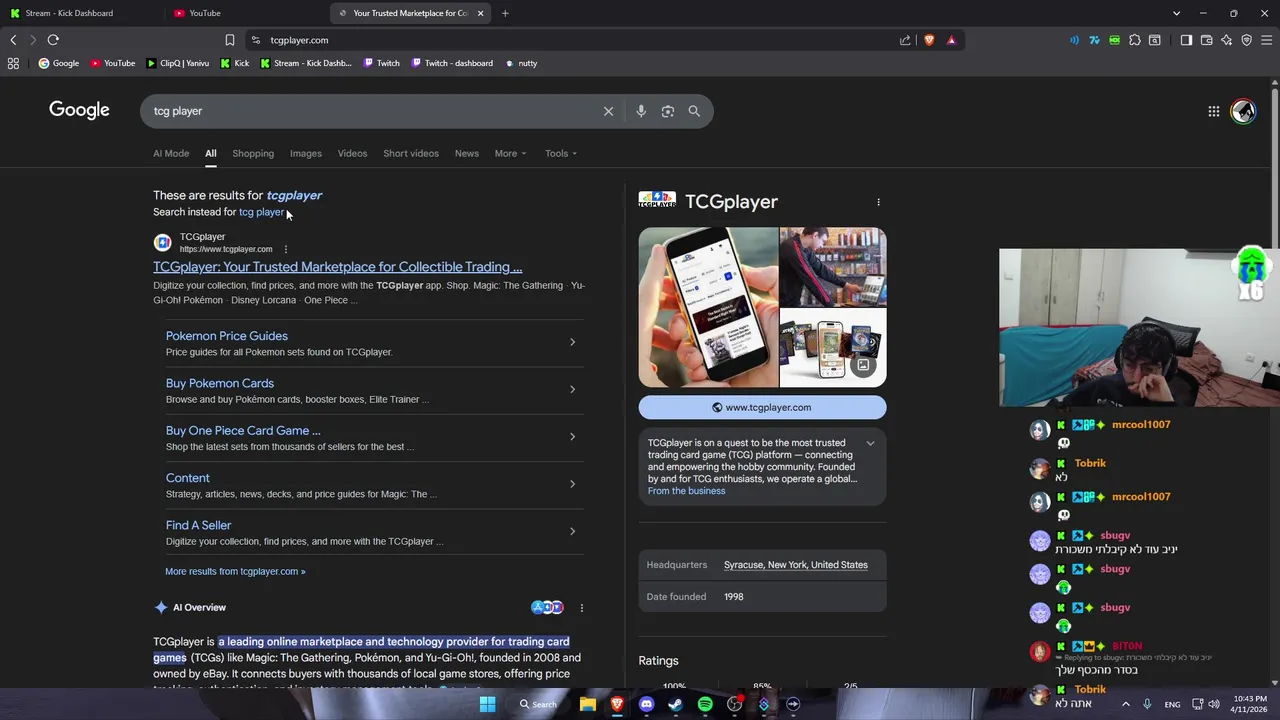Open Google Lens image search
Screen dimensions: 1280x720
pos(668,111)
